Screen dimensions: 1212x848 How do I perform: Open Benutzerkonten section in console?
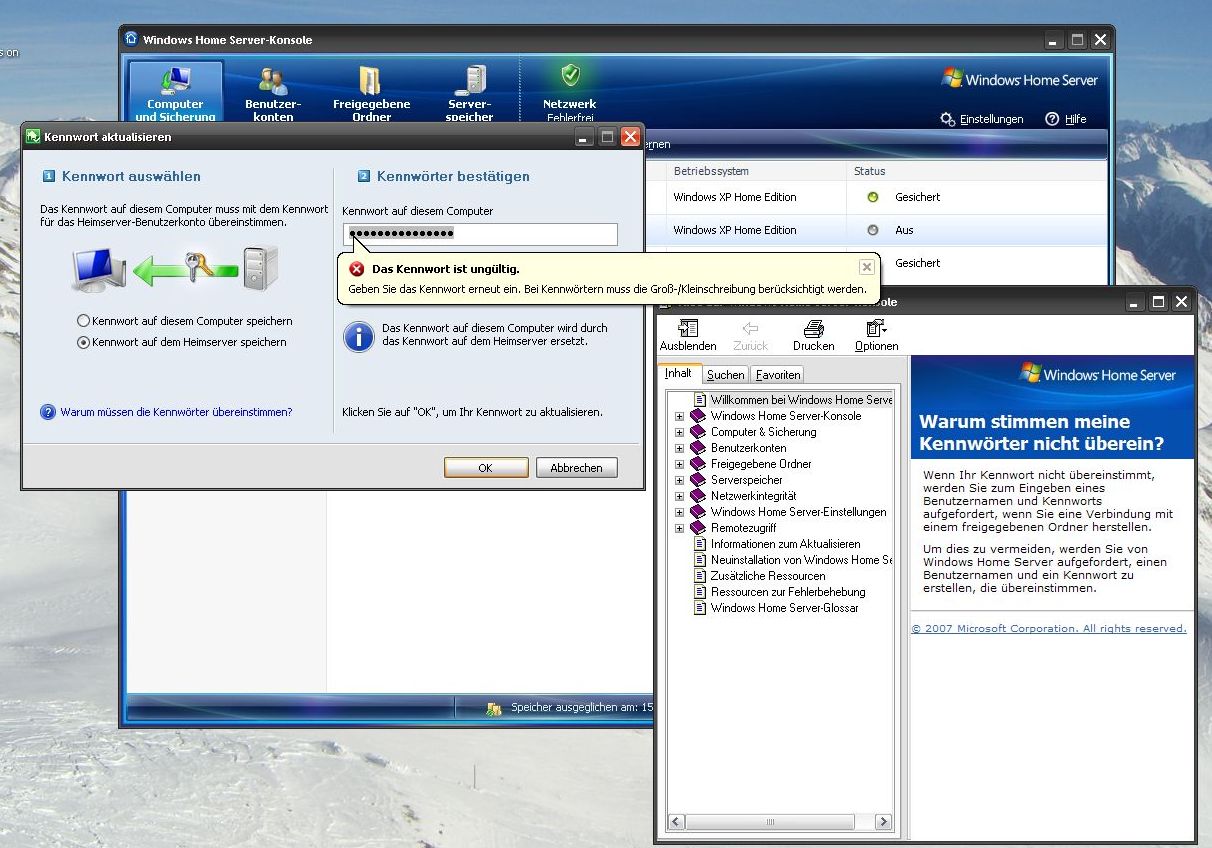point(273,94)
